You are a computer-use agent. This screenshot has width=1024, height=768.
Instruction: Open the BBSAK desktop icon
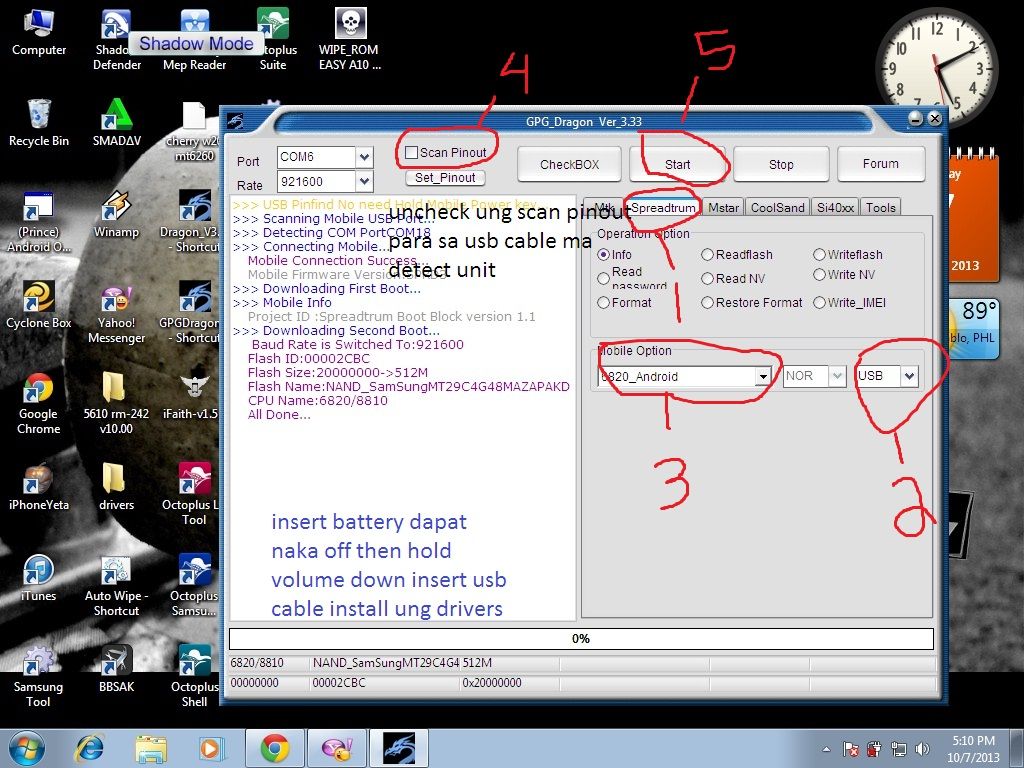(116, 669)
